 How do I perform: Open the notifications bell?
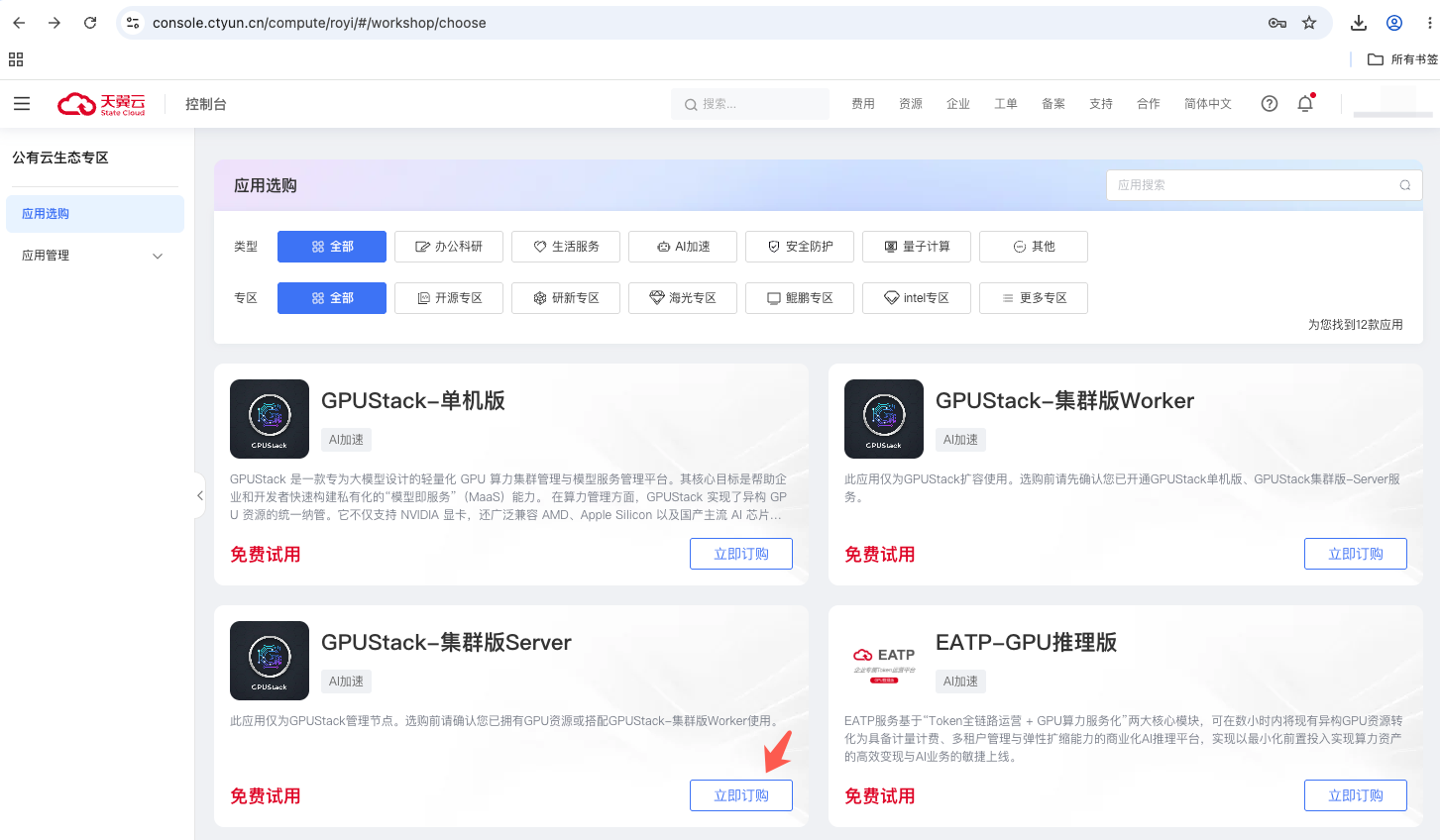tap(1305, 104)
